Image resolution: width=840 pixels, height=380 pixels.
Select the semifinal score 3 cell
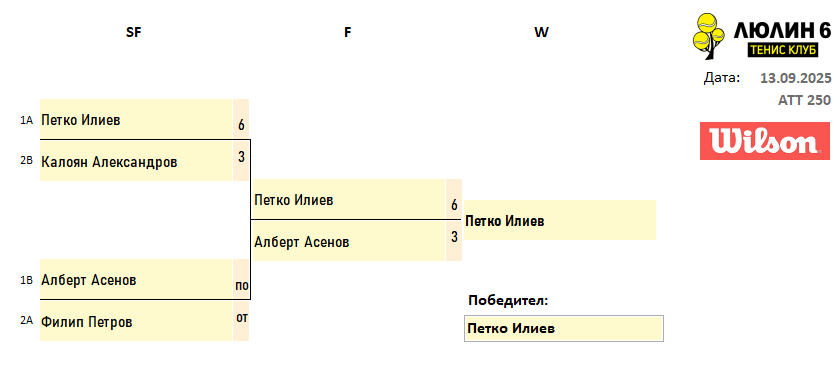pos(241,161)
